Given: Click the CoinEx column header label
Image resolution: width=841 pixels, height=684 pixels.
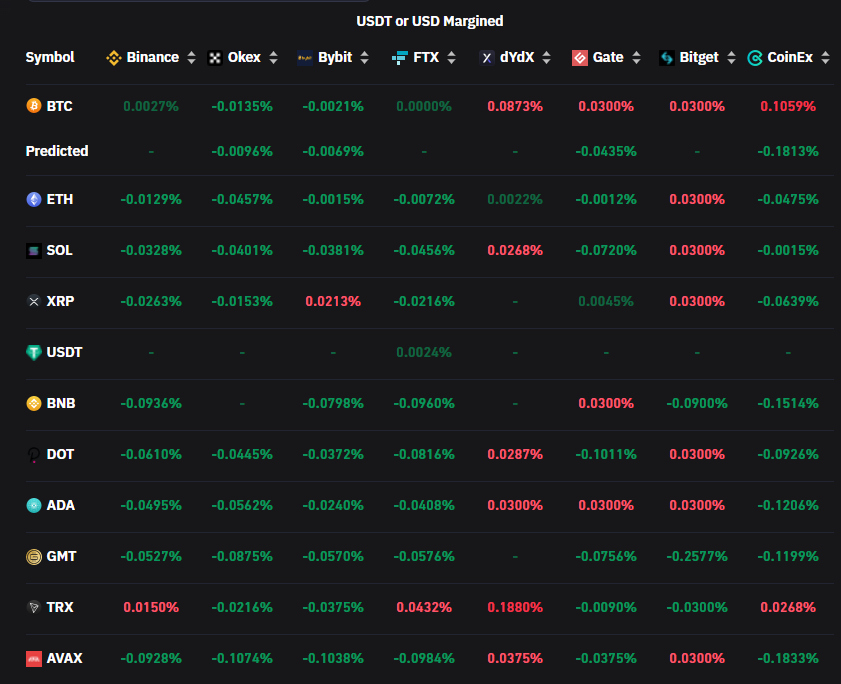Looking at the screenshot, I should click(790, 57).
